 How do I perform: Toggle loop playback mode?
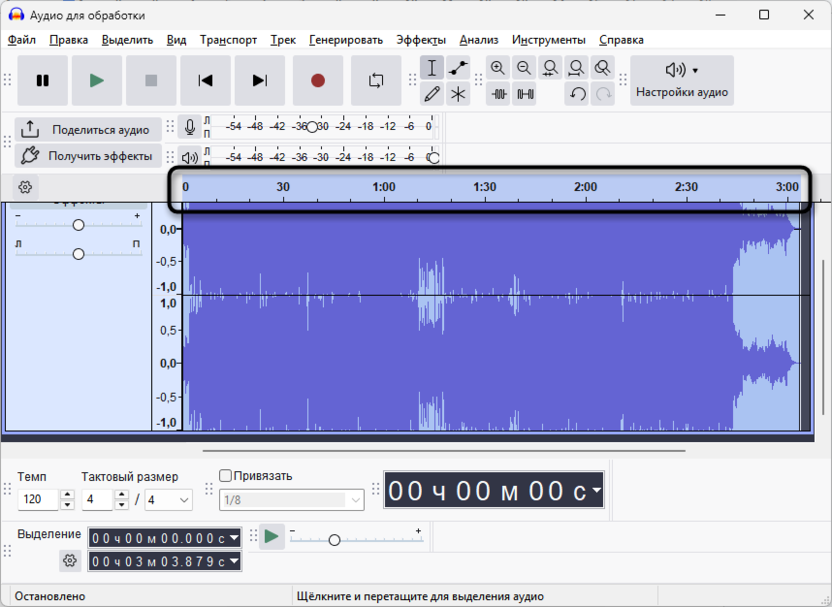click(376, 81)
